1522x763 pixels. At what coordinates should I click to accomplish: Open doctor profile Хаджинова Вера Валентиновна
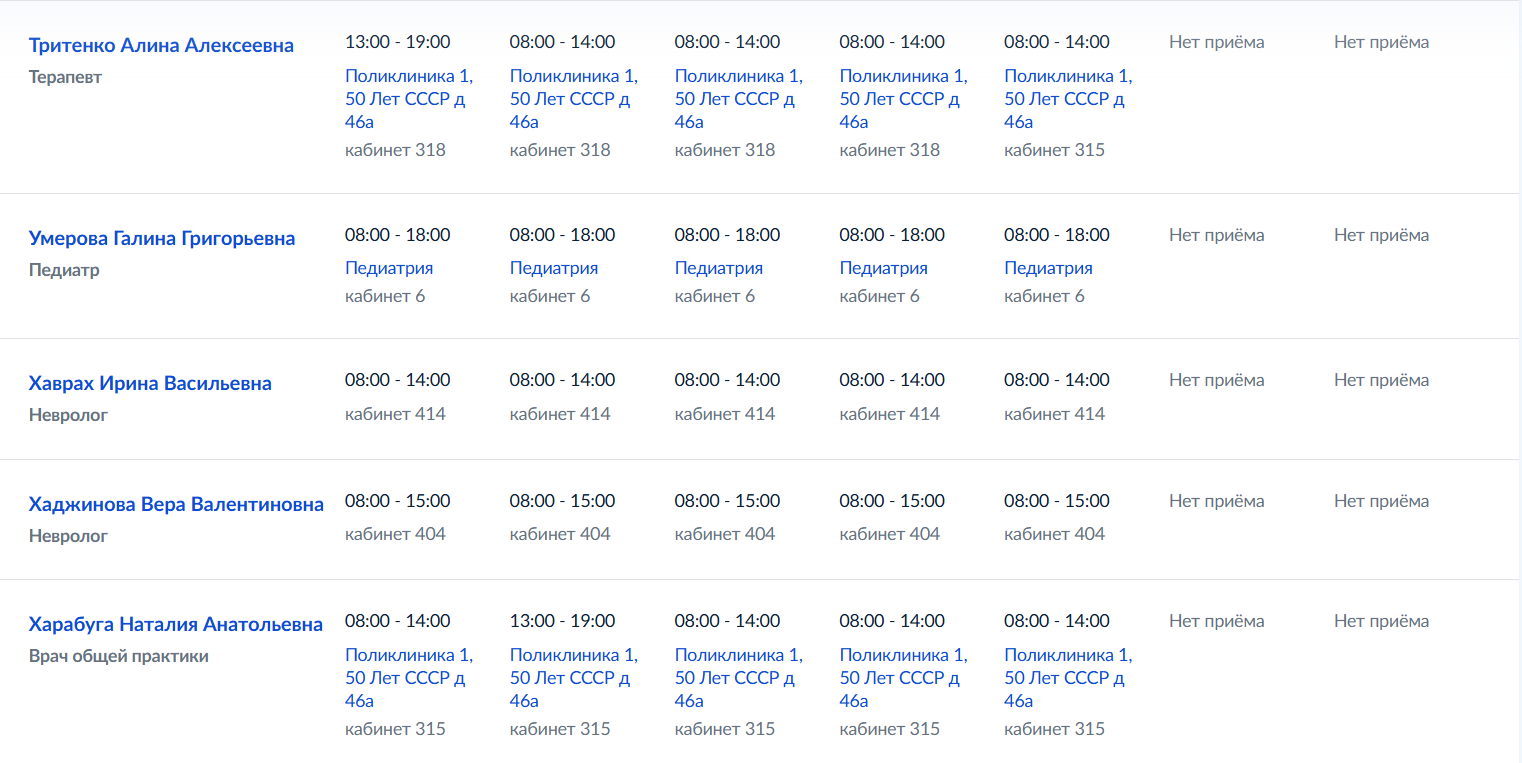(176, 504)
